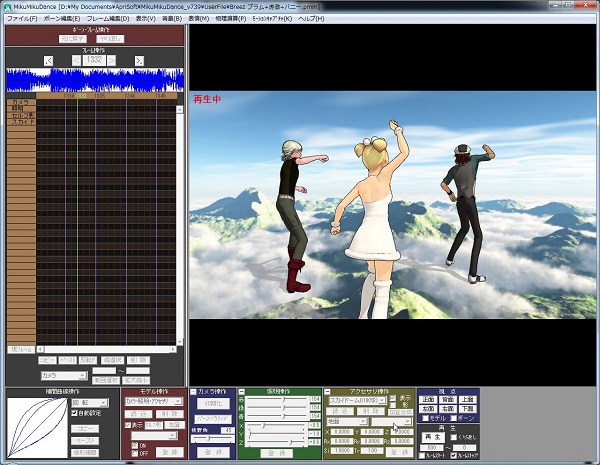Set view to 上面 top

point(468,400)
